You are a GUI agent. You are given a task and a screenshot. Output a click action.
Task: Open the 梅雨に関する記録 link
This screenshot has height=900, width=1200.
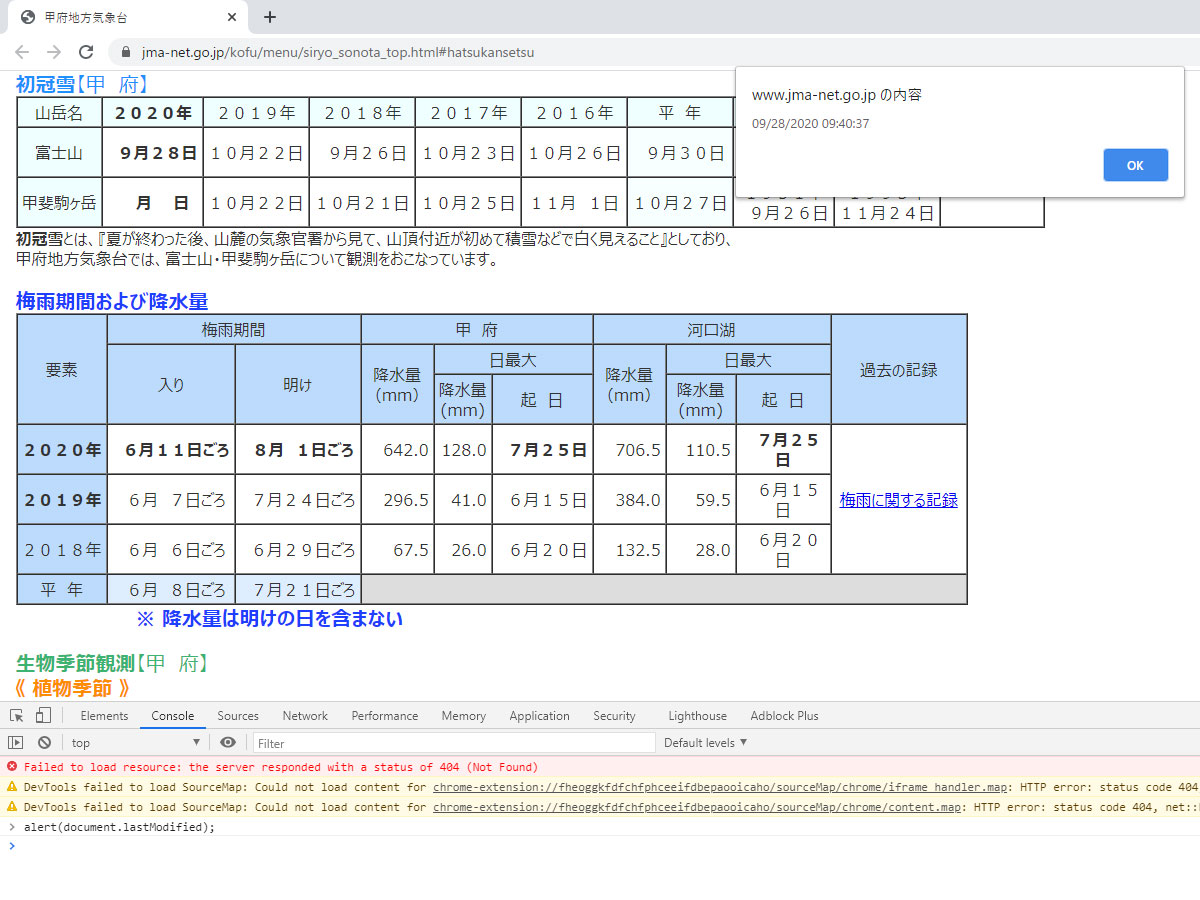coord(898,500)
